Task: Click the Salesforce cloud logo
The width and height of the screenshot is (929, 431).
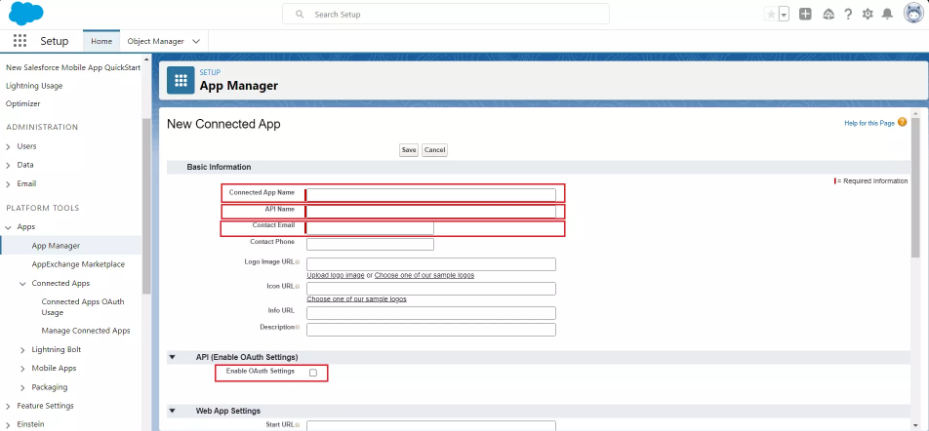Action: click(26, 14)
